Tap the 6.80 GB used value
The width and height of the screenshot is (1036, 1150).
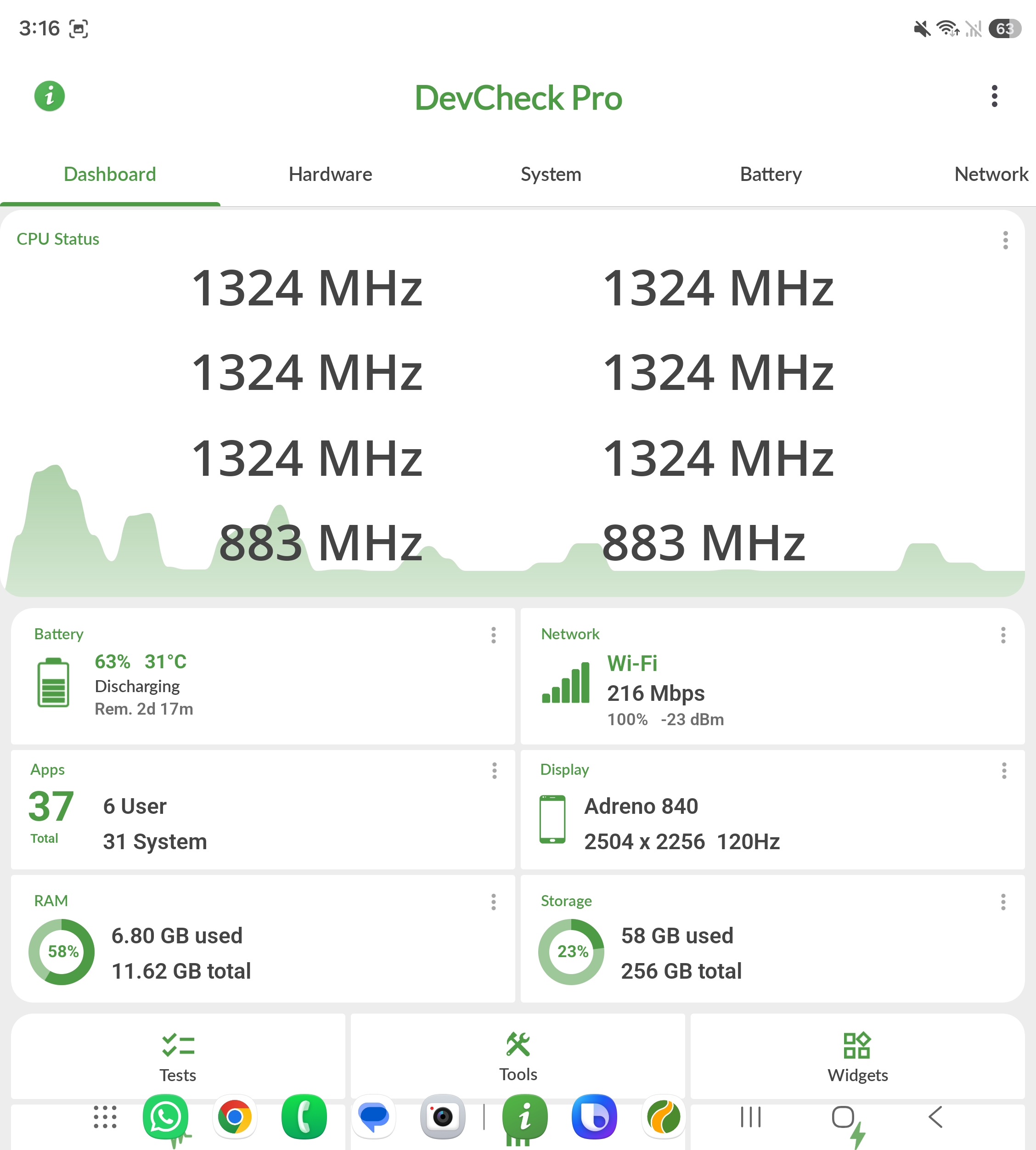tap(177, 936)
